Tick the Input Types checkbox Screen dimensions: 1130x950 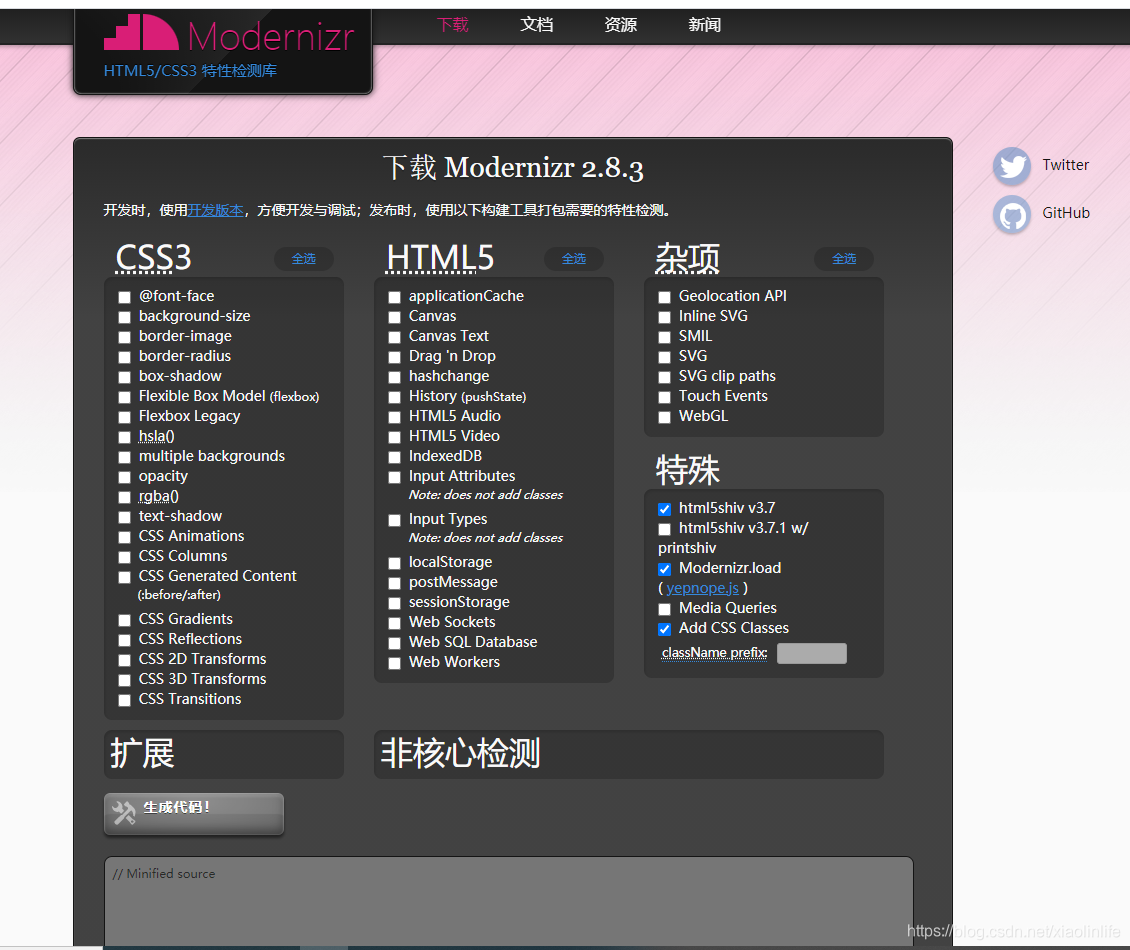coord(394,520)
